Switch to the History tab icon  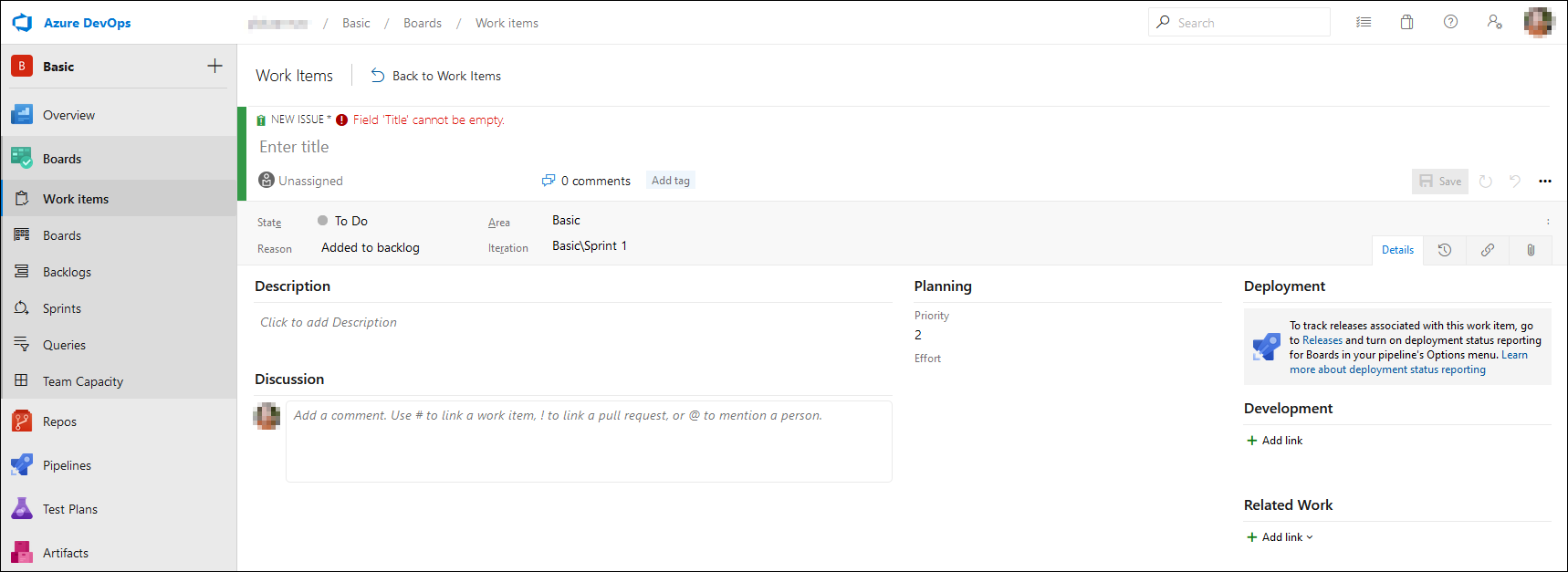tap(1445, 250)
